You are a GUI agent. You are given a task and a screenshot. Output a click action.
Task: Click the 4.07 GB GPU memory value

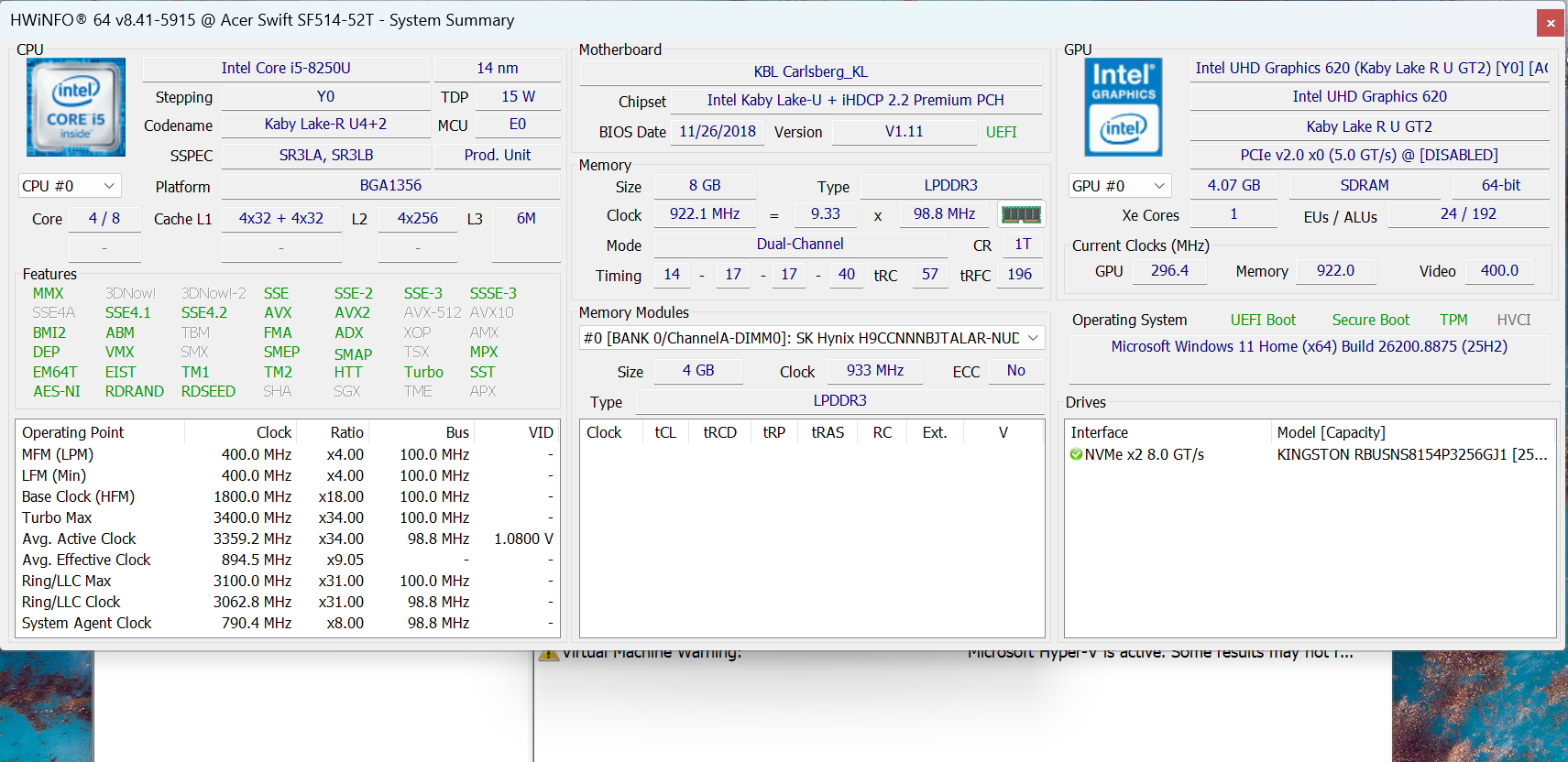tap(1234, 185)
